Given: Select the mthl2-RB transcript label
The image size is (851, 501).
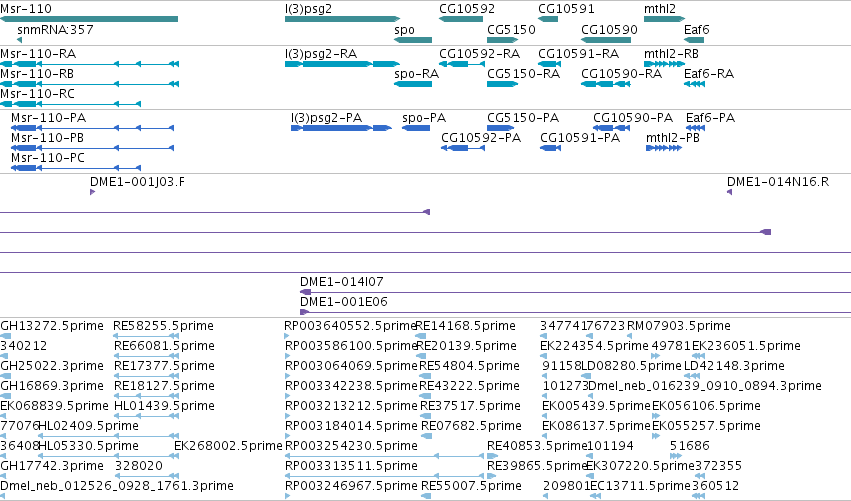Looking at the screenshot, I should [671, 54].
